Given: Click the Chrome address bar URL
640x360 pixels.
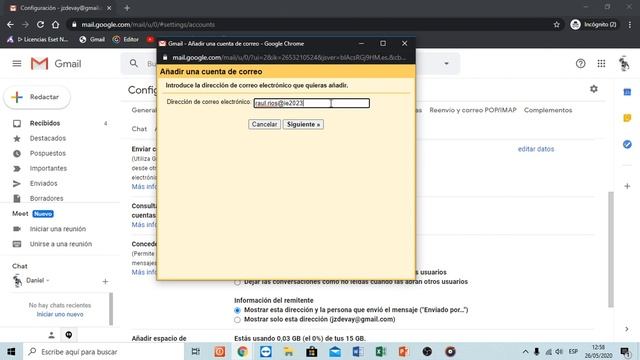Looking at the screenshot, I should (x=148, y=24).
